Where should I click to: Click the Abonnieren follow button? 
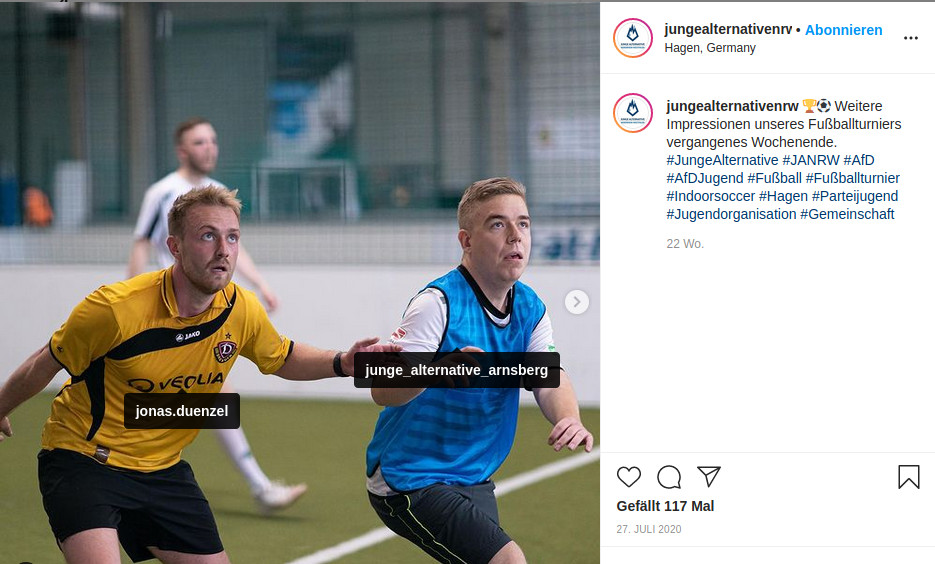tap(843, 30)
